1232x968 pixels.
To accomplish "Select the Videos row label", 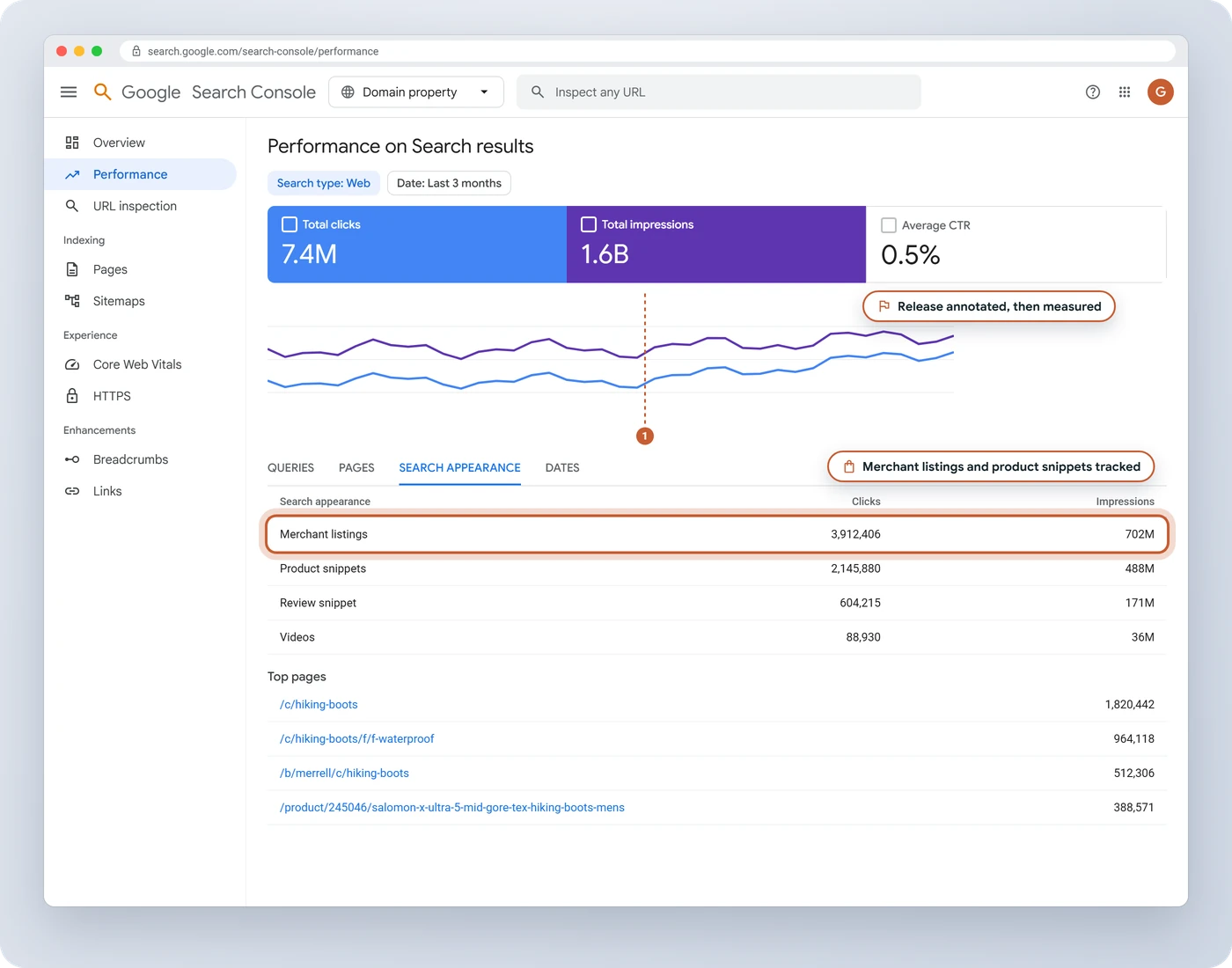I will point(297,637).
